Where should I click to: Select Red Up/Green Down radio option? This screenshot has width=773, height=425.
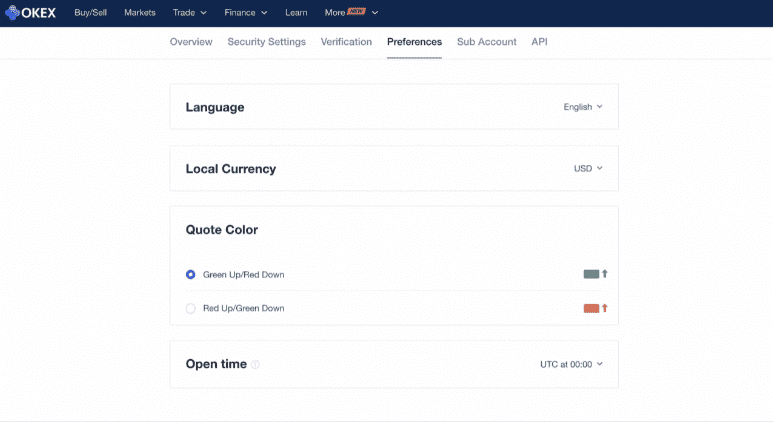click(x=191, y=308)
